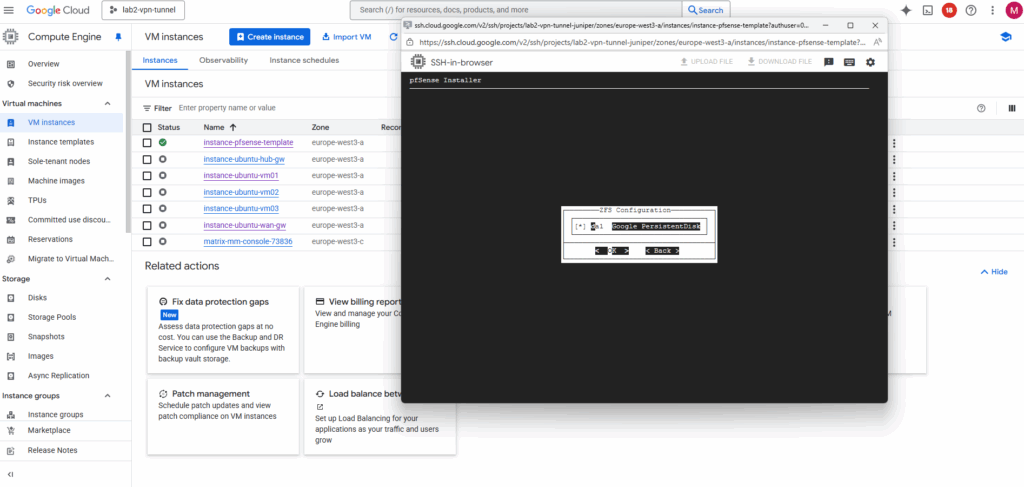Toggle the select-all instances checkbox
The width and height of the screenshot is (1024, 487).
pyautogui.click(x=147, y=127)
